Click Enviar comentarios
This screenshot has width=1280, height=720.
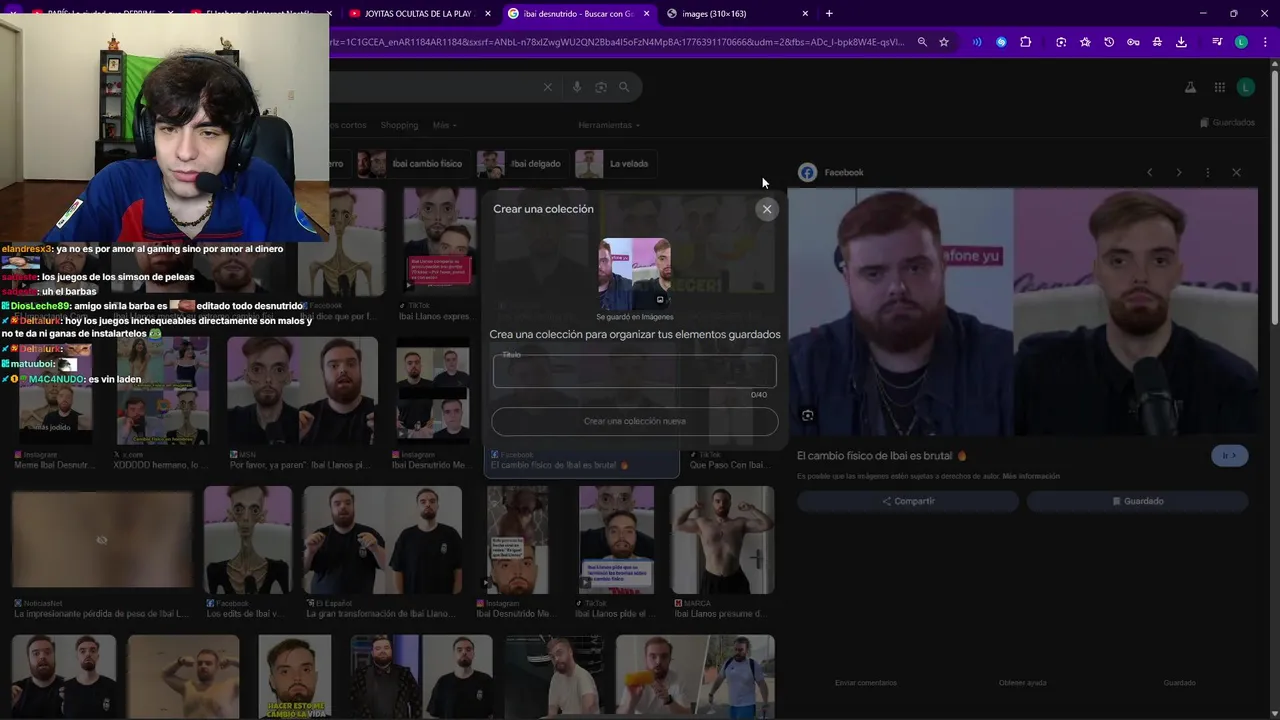(x=866, y=683)
